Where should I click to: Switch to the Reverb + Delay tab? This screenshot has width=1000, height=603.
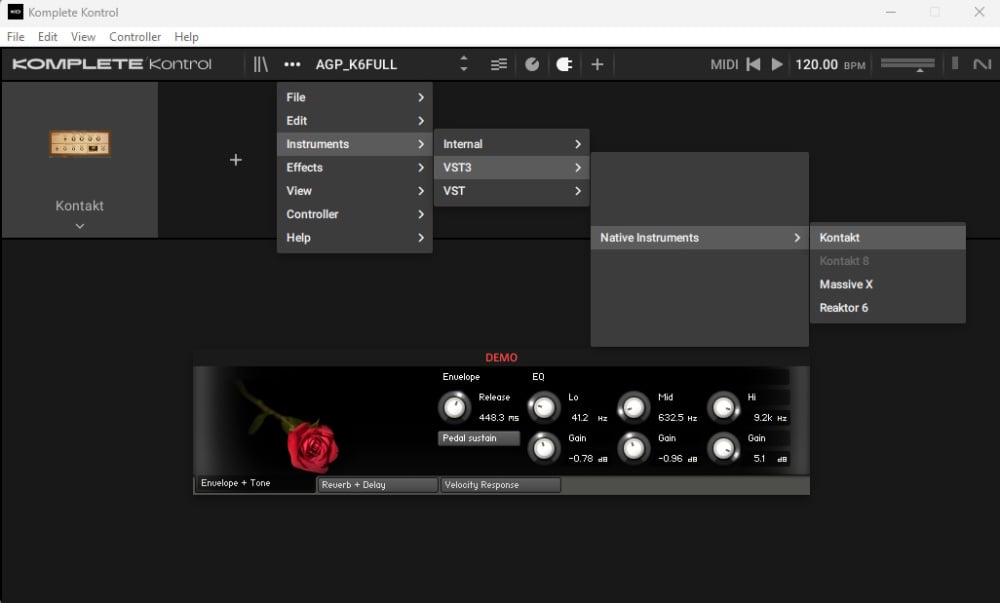pyautogui.click(x=378, y=485)
